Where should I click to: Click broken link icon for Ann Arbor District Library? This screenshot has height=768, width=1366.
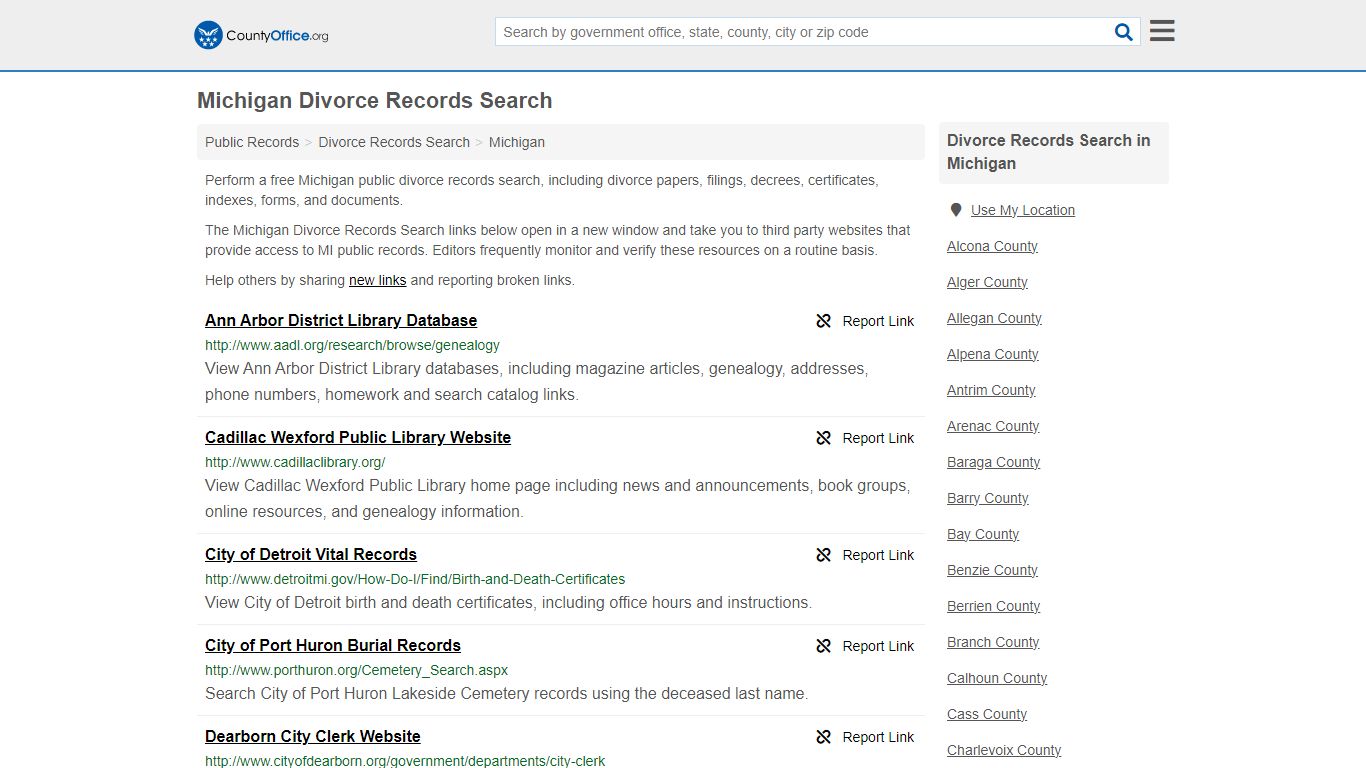[x=824, y=321]
